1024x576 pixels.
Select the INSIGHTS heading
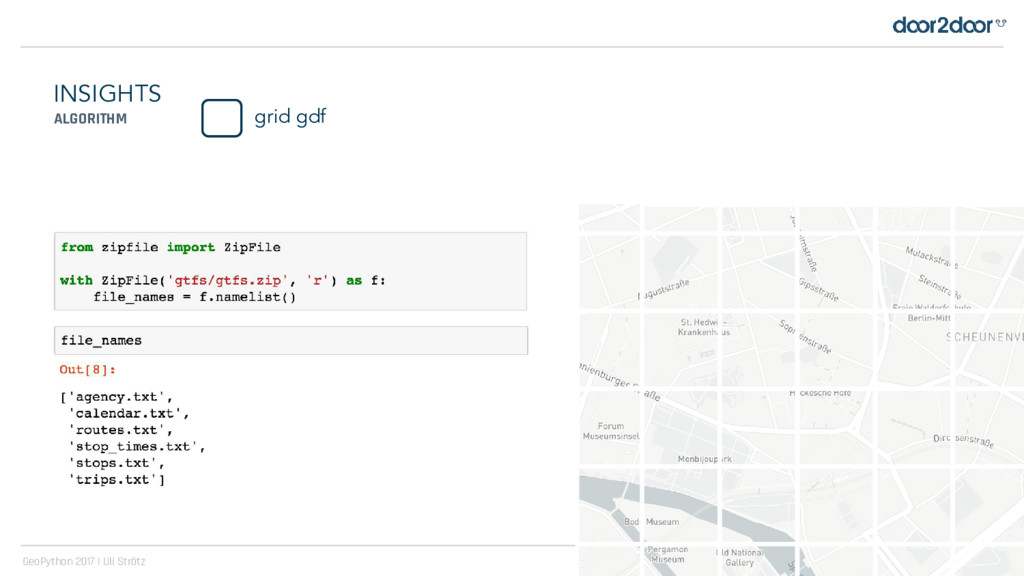[x=107, y=94]
